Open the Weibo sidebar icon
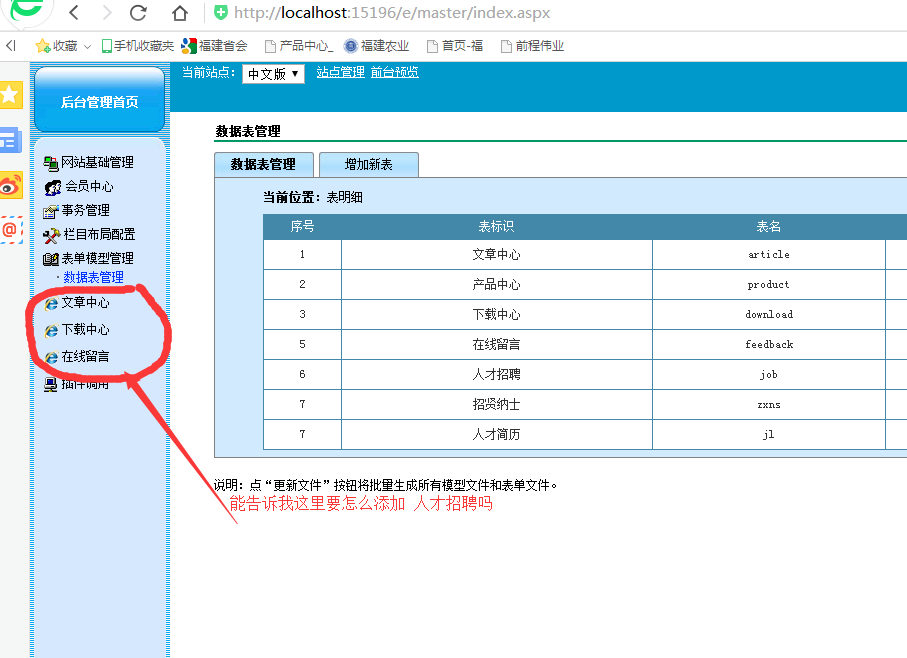The width and height of the screenshot is (907, 658). coord(10,185)
